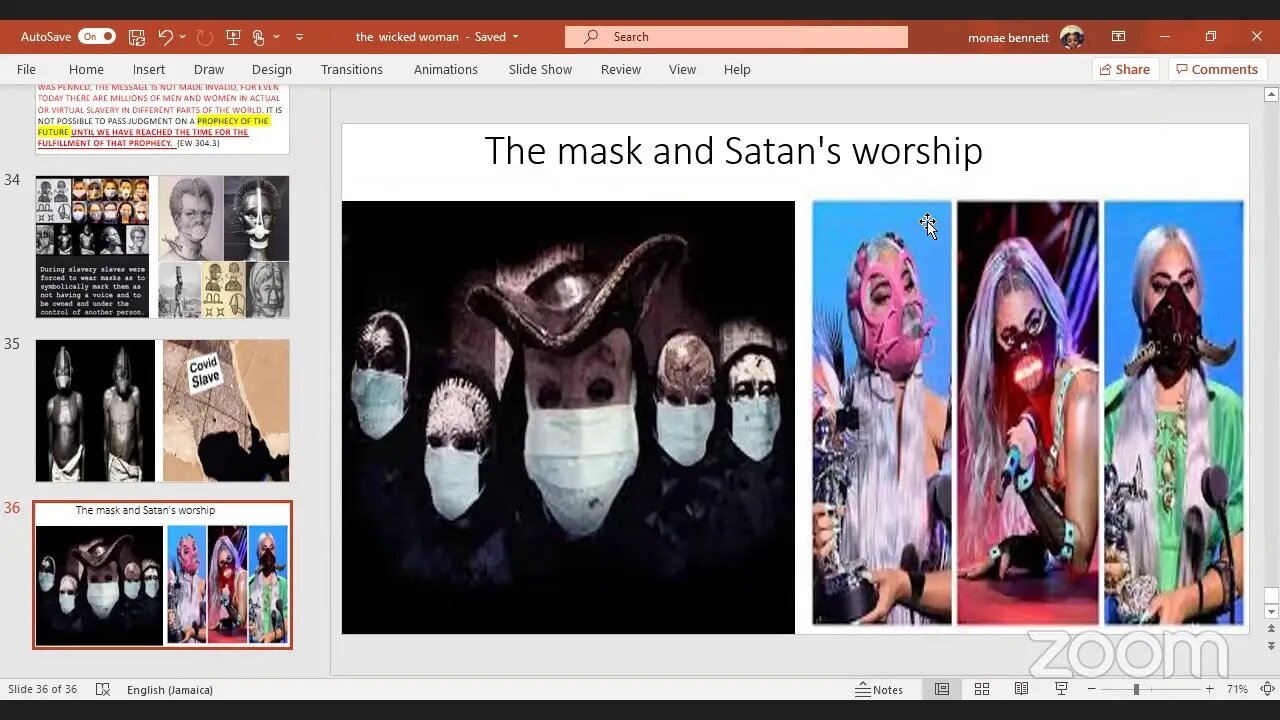Adjust the zoom slider handle

(x=1136, y=690)
